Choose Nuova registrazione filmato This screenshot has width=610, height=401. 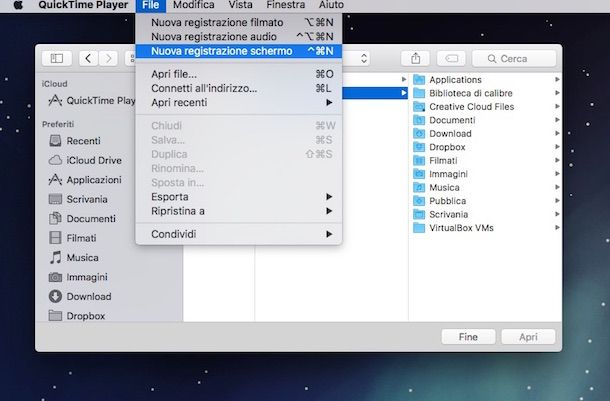click(x=239, y=23)
